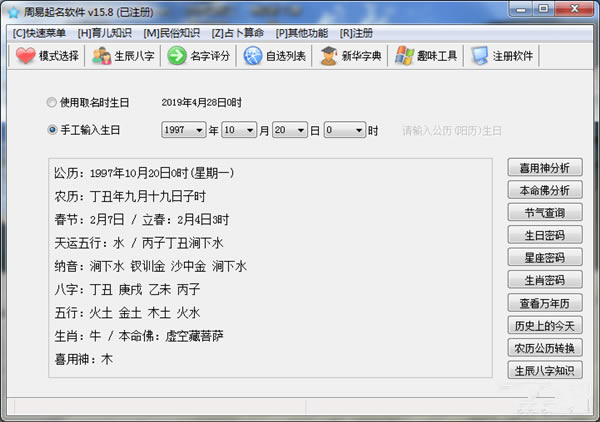The width and height of the screenshot is (600, 422).
Task: Click the date text 2019年4月28日0时
Action: tap(202, 103)
